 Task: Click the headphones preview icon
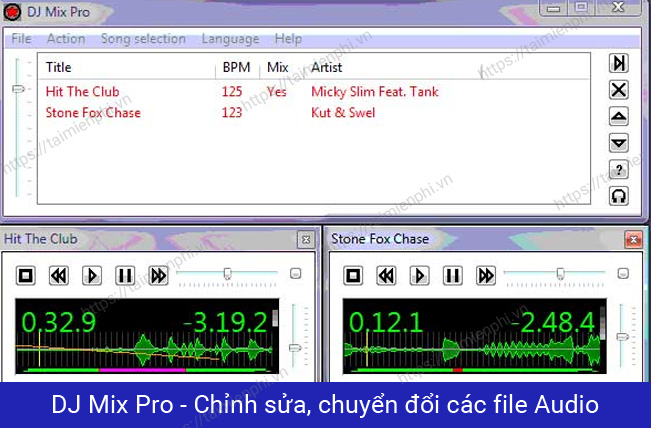(x=618, y=196)
